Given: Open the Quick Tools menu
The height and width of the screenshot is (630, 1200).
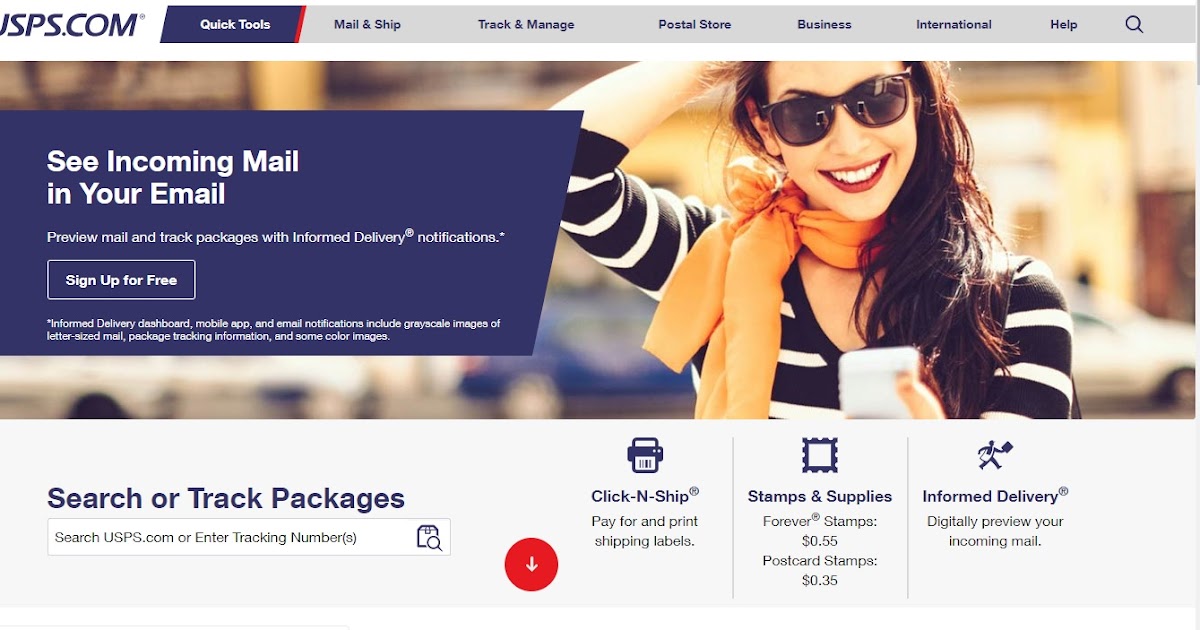Looking at the screenshot, I should pyautogui.click(x=234, y=24).
